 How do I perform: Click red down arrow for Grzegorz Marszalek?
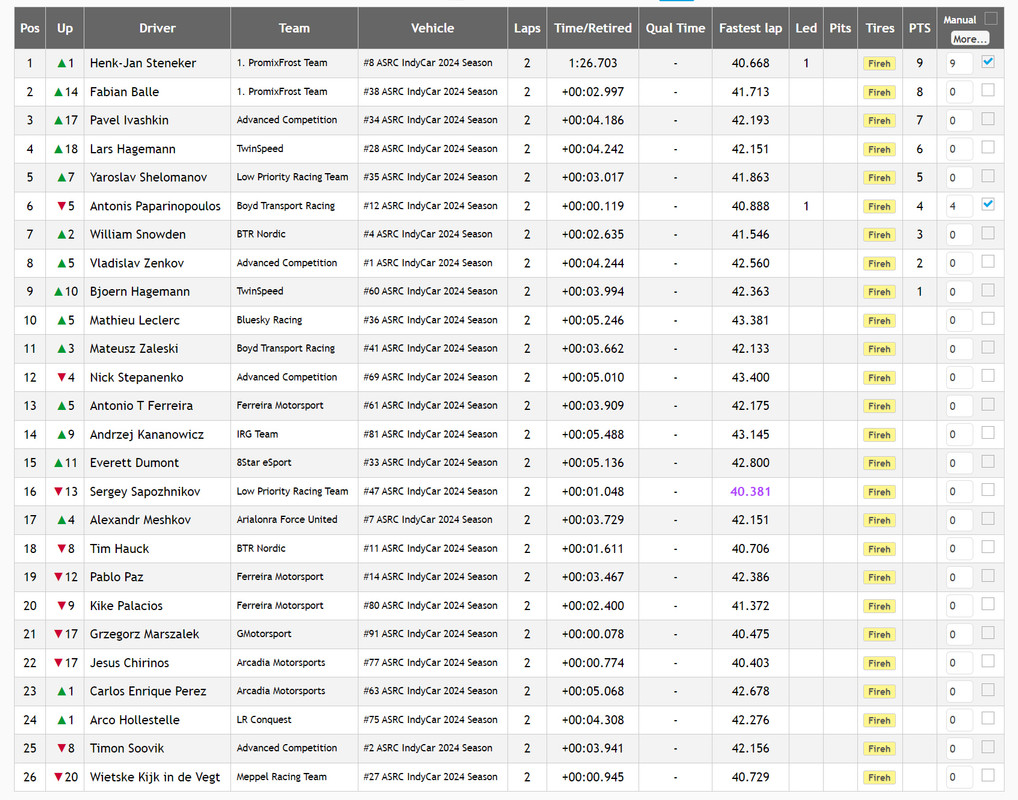[x=58, y=634]
